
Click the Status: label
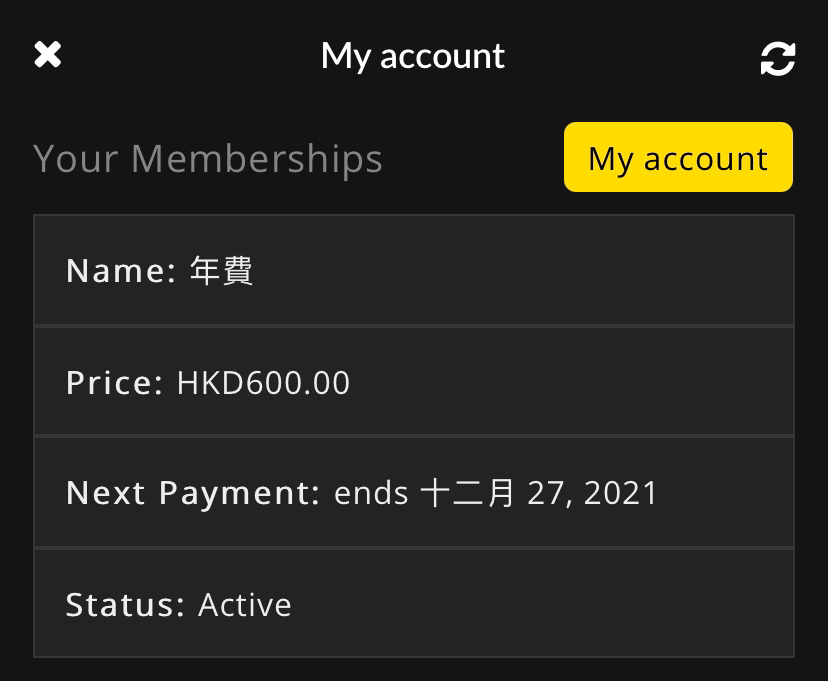(x=125, y=605)
